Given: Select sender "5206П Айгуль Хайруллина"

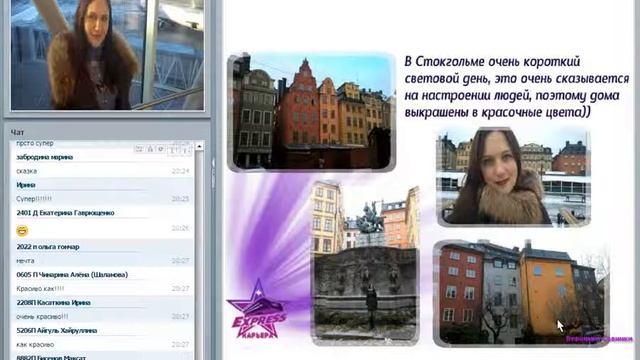Looking at the screenshot, I should pyautogui.click(x=57, y=330).
